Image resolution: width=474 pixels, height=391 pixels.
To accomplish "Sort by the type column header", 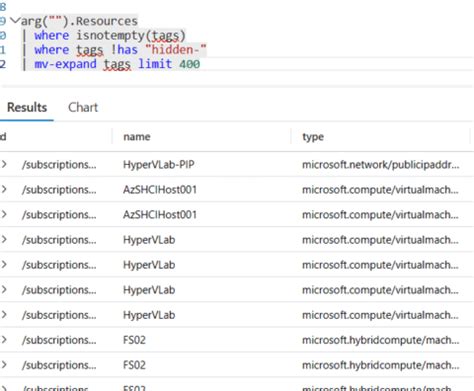I will (313, 137).
